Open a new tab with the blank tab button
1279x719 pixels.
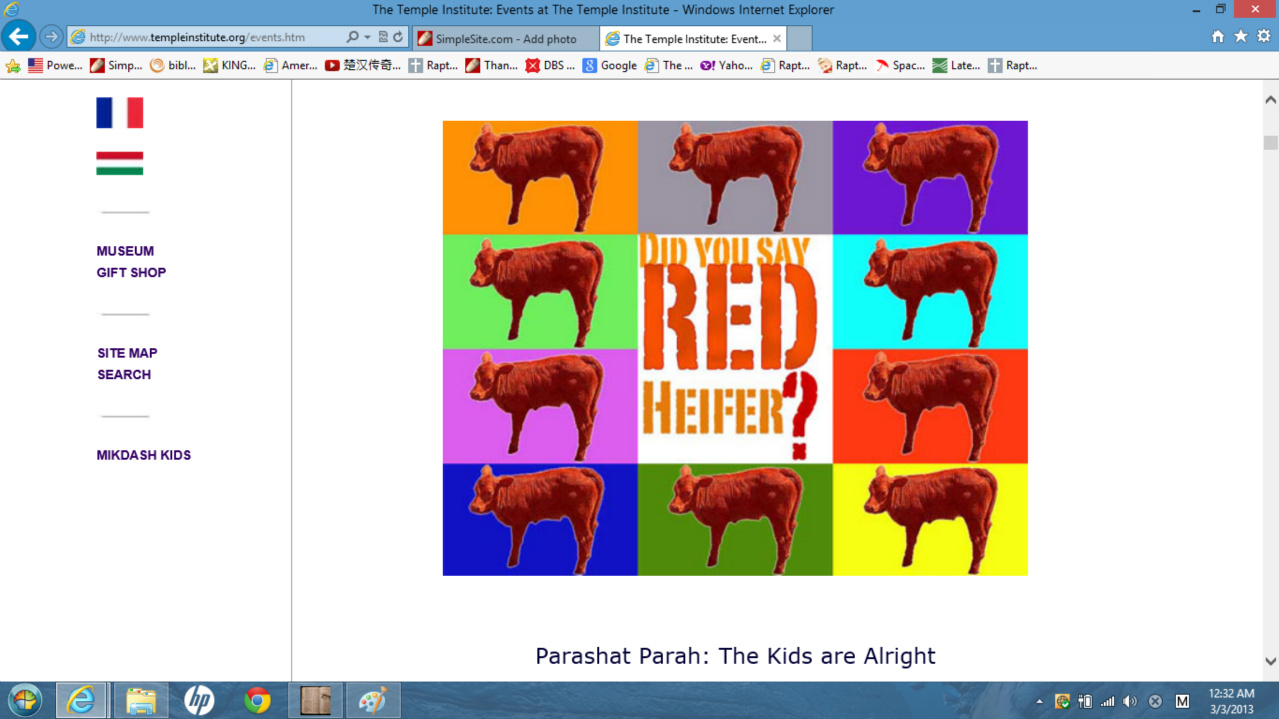[799, 39]
